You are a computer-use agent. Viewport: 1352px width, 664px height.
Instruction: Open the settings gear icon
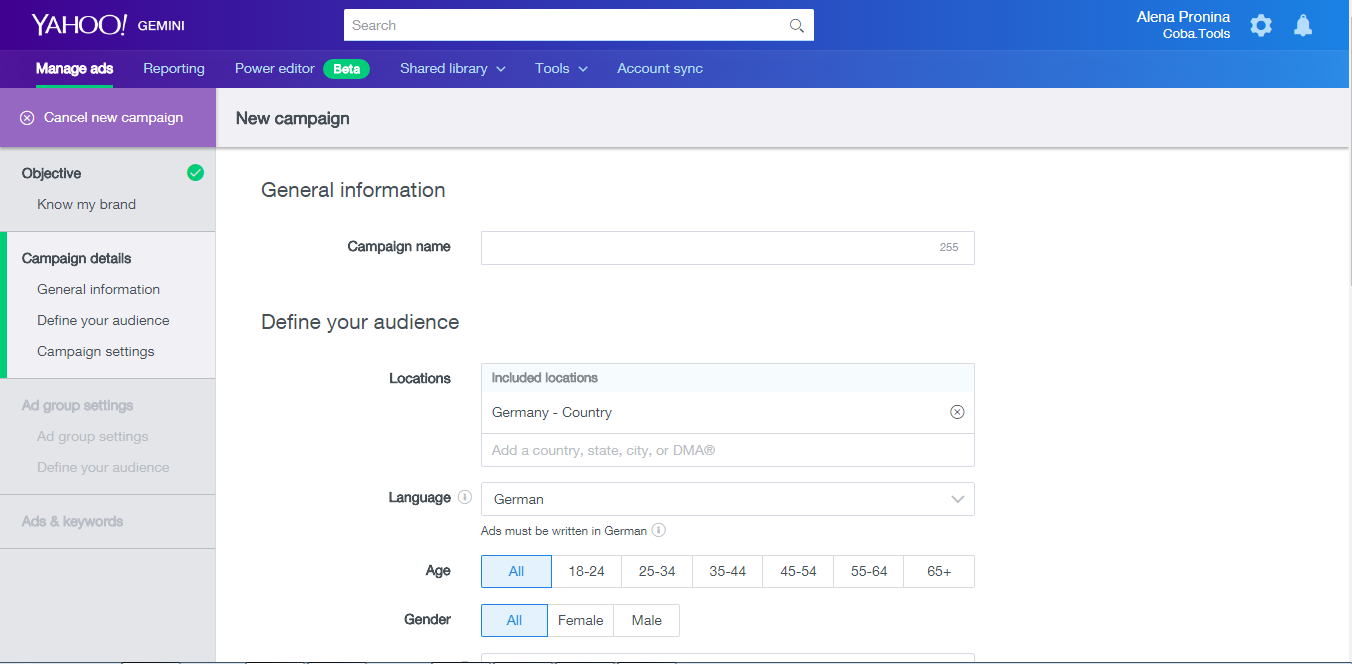pyautogui.click(x=1261, y=26)
